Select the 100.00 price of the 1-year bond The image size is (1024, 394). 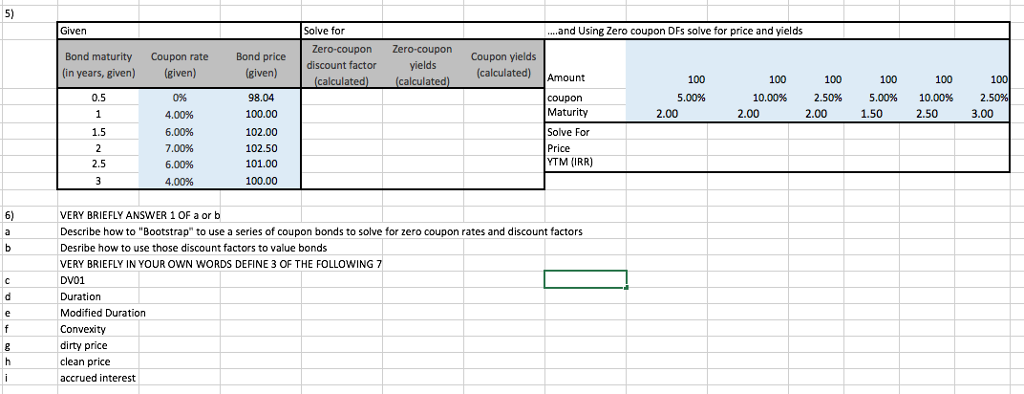261,114
